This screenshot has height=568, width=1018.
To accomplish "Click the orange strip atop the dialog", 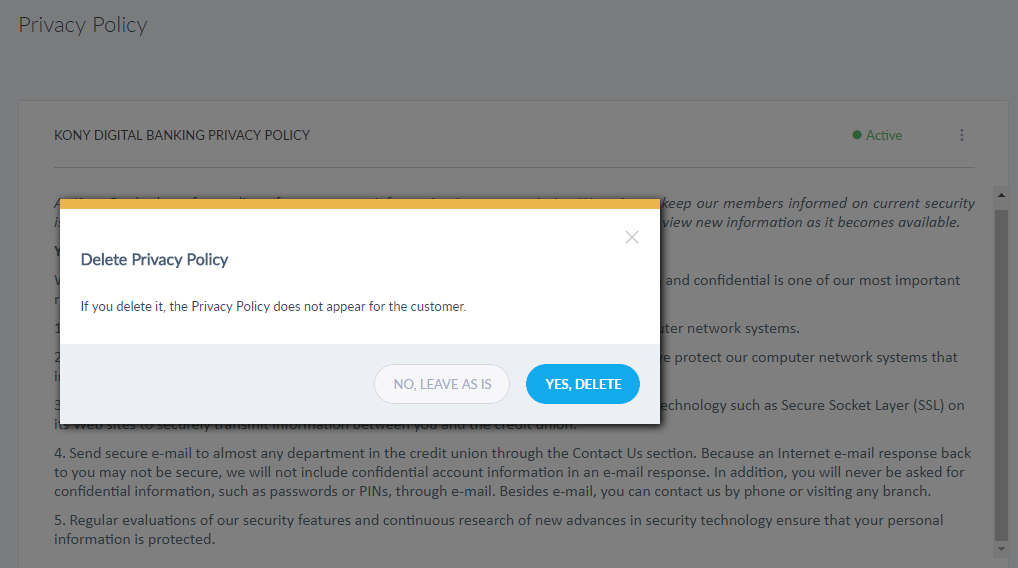I will pos(360,204).
